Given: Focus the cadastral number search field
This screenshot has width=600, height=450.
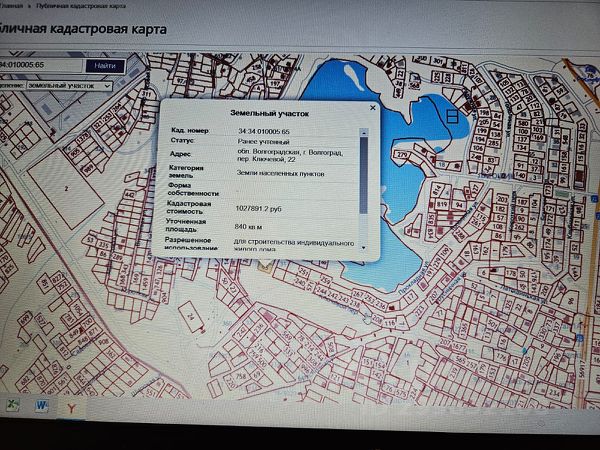Looking at the screenshot, I should click(x=40, y=65).
